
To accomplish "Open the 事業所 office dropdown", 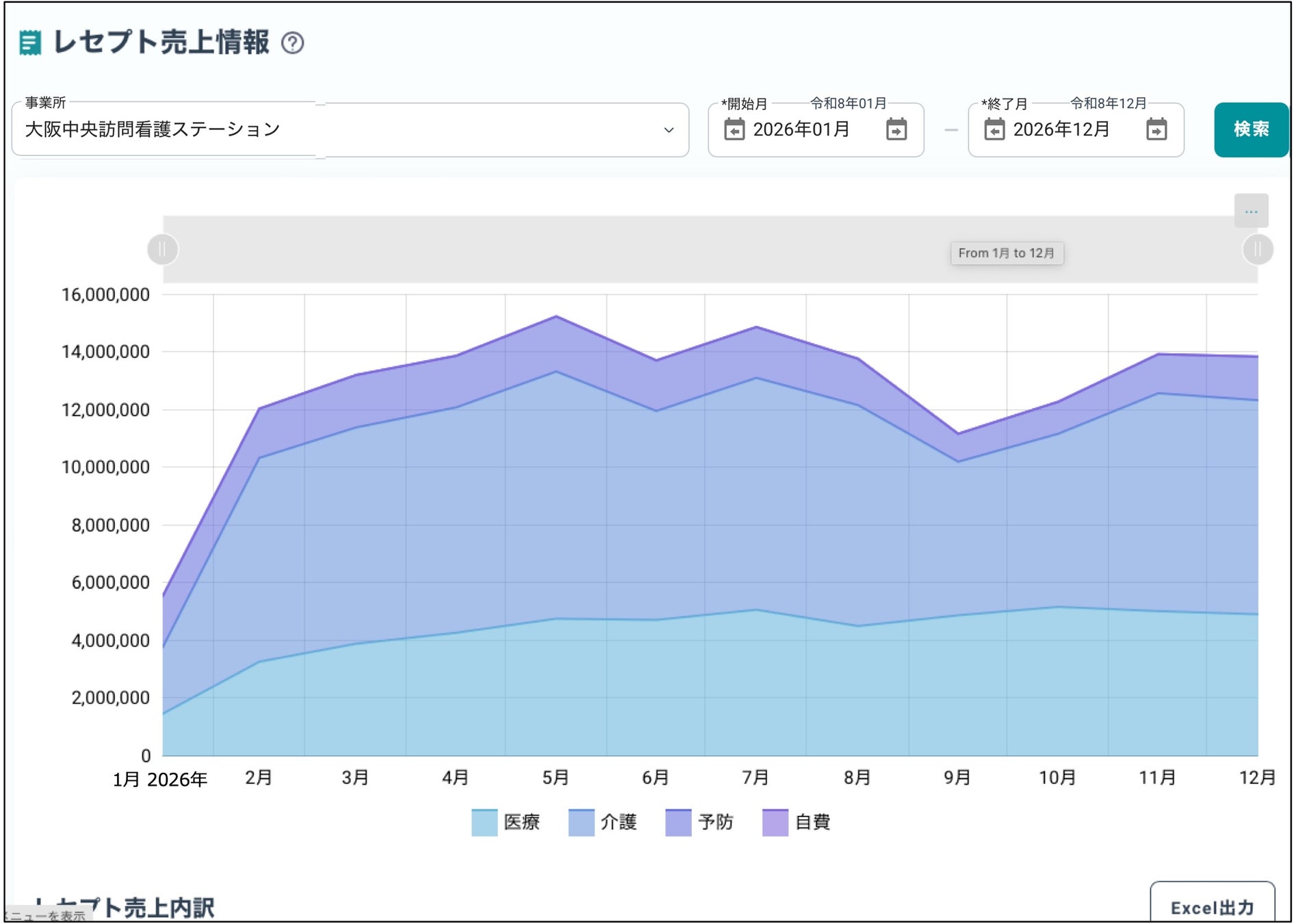I will [342, 129].
